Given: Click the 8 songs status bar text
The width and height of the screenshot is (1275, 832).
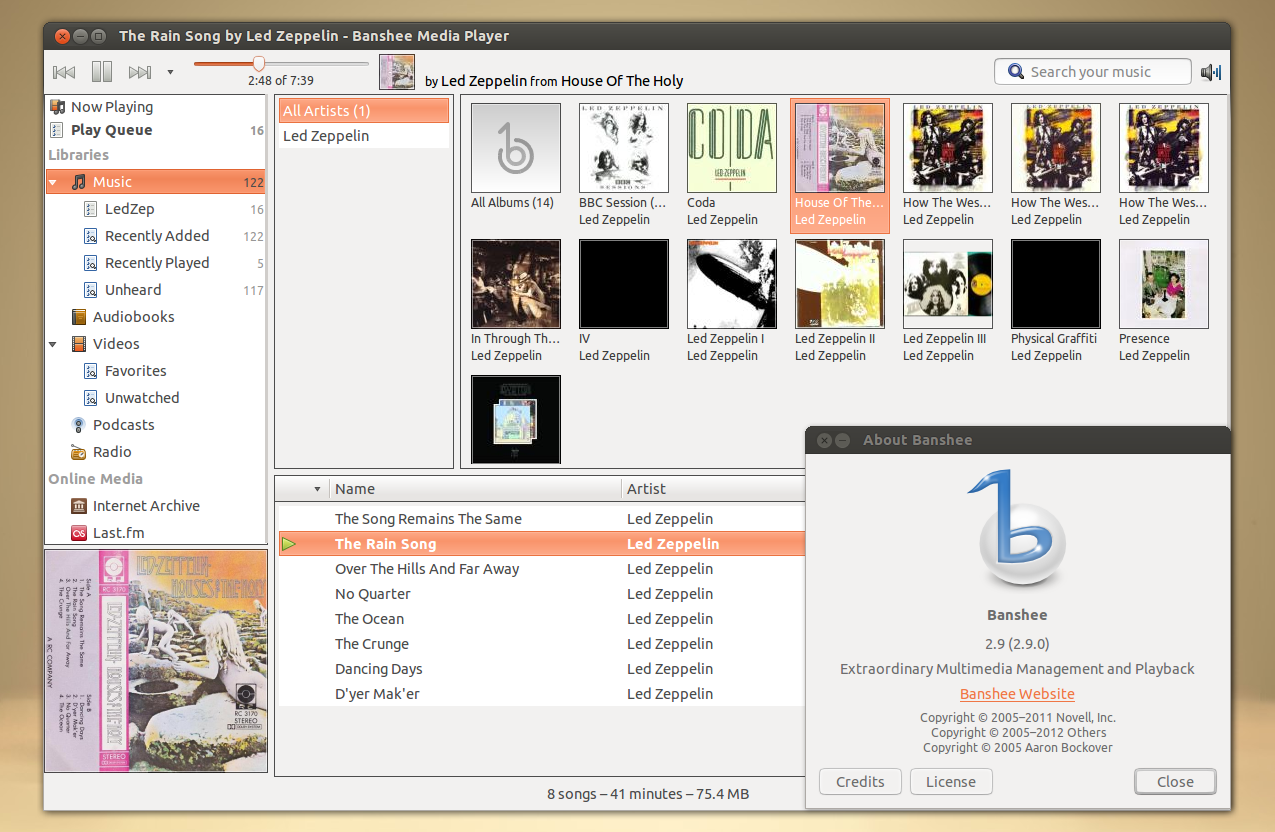Looking at the screenshot, I should point(648,794).
